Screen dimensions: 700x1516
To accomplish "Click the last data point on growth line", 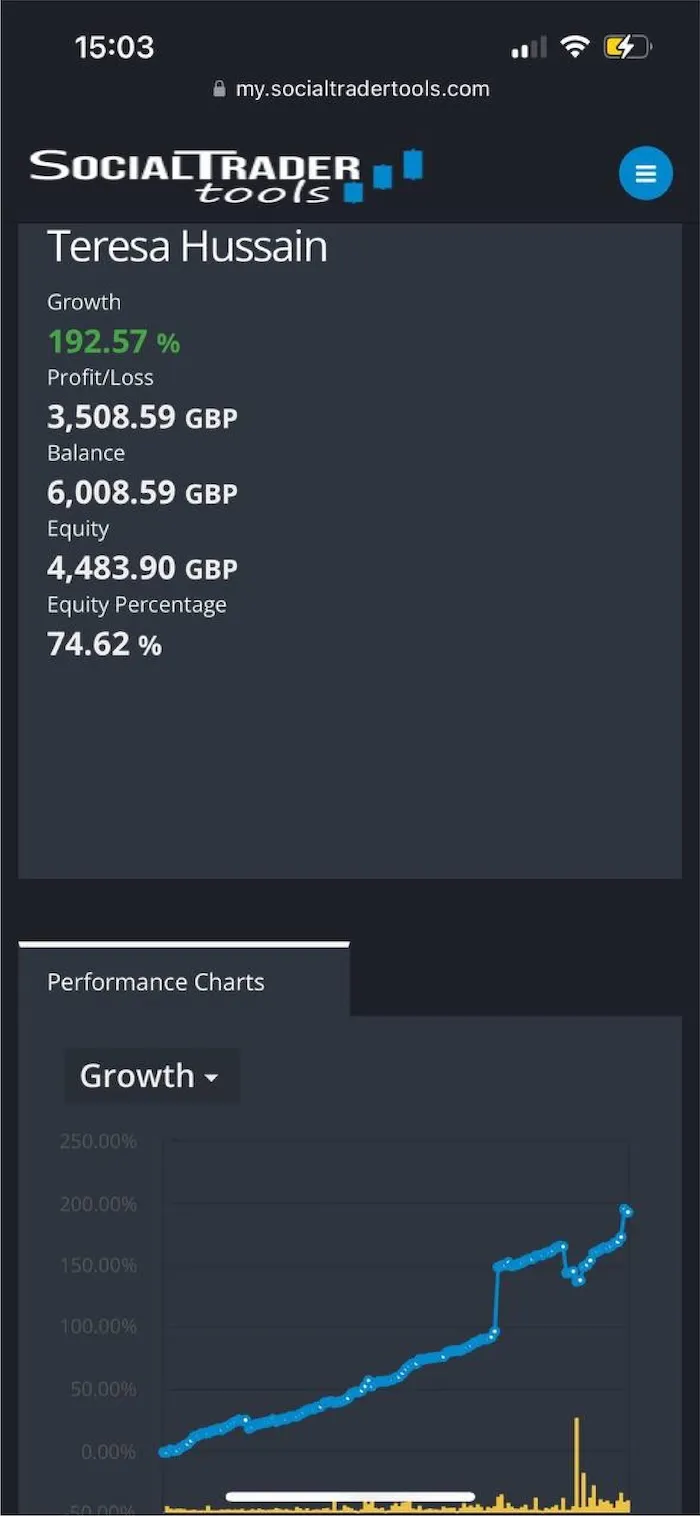I will 628,1212.
